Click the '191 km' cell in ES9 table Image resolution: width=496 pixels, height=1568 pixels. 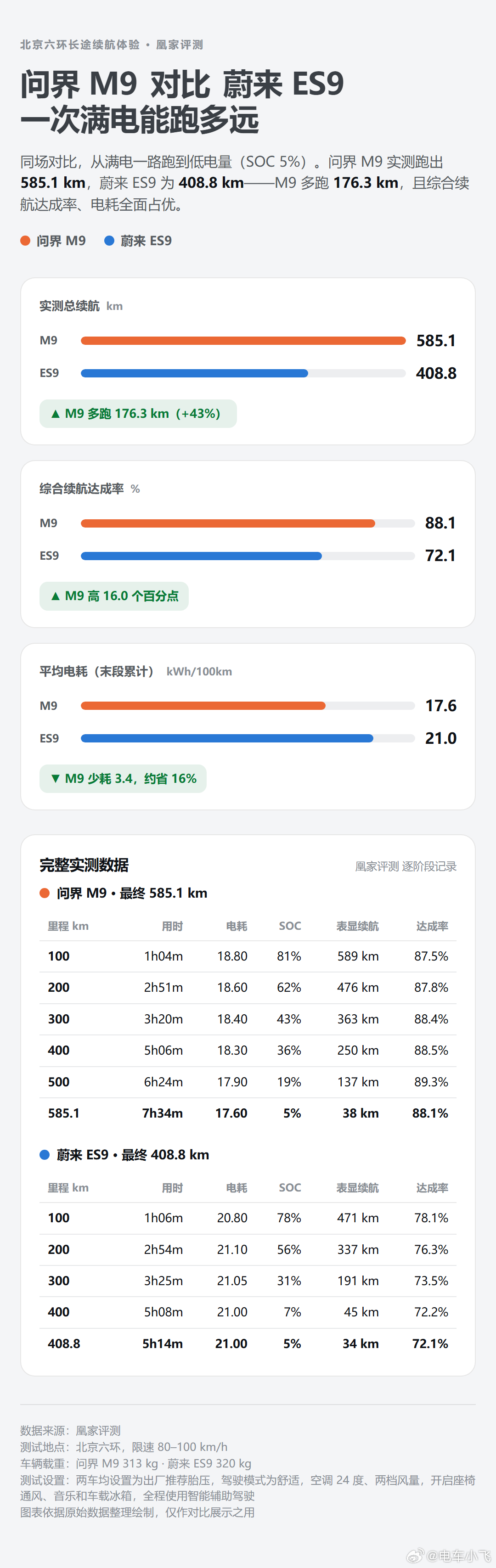pyautogui.click(x=358, y=1281)
